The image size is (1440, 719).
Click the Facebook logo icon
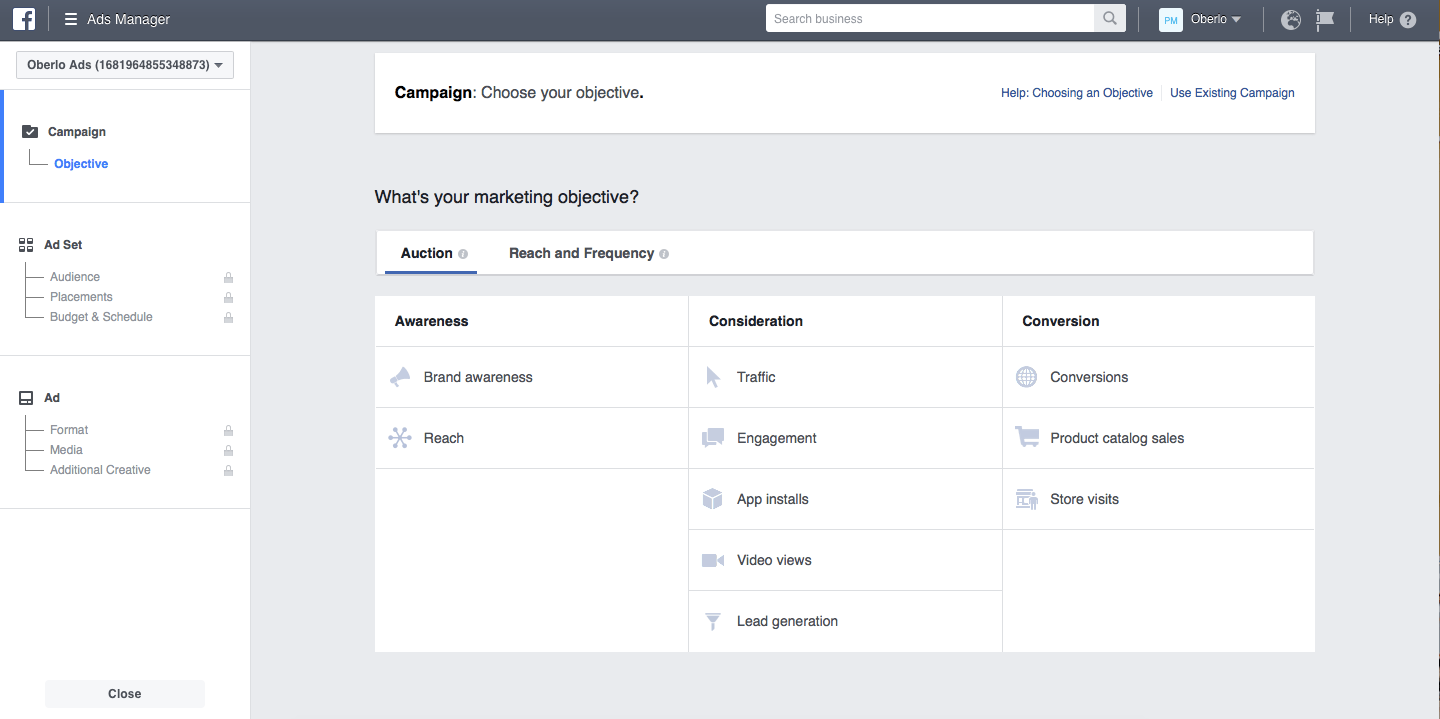(x=23, y=19)
